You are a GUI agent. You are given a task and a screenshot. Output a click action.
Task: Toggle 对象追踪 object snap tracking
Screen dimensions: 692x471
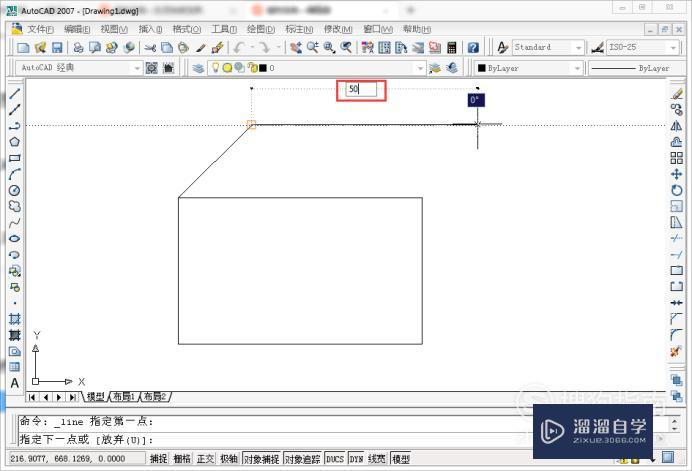pyautogui.click(x=302, y=459)
